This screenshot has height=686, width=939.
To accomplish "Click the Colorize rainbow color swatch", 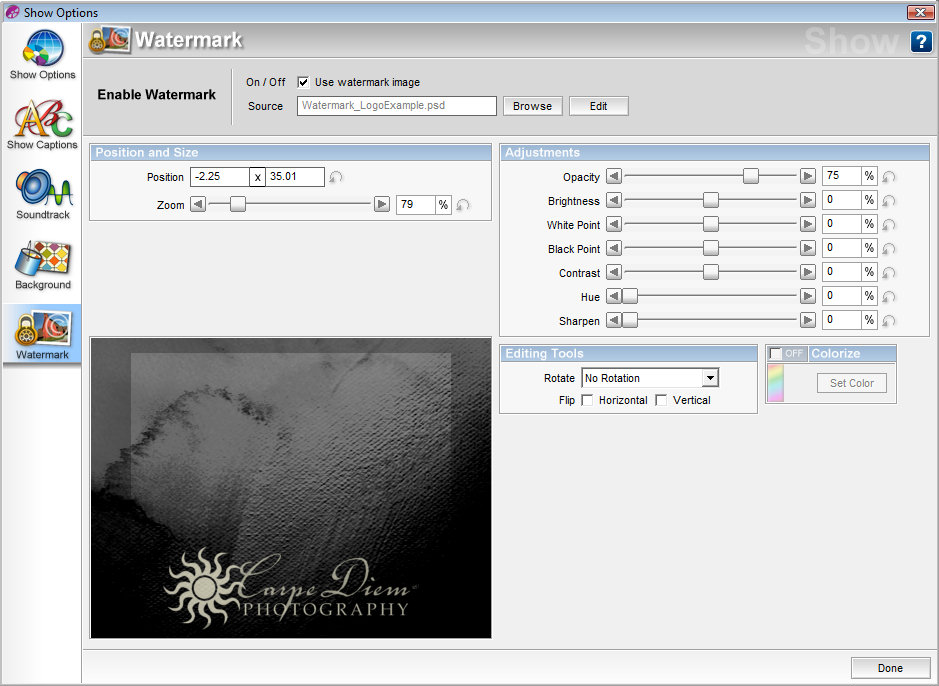I will 776,383.
